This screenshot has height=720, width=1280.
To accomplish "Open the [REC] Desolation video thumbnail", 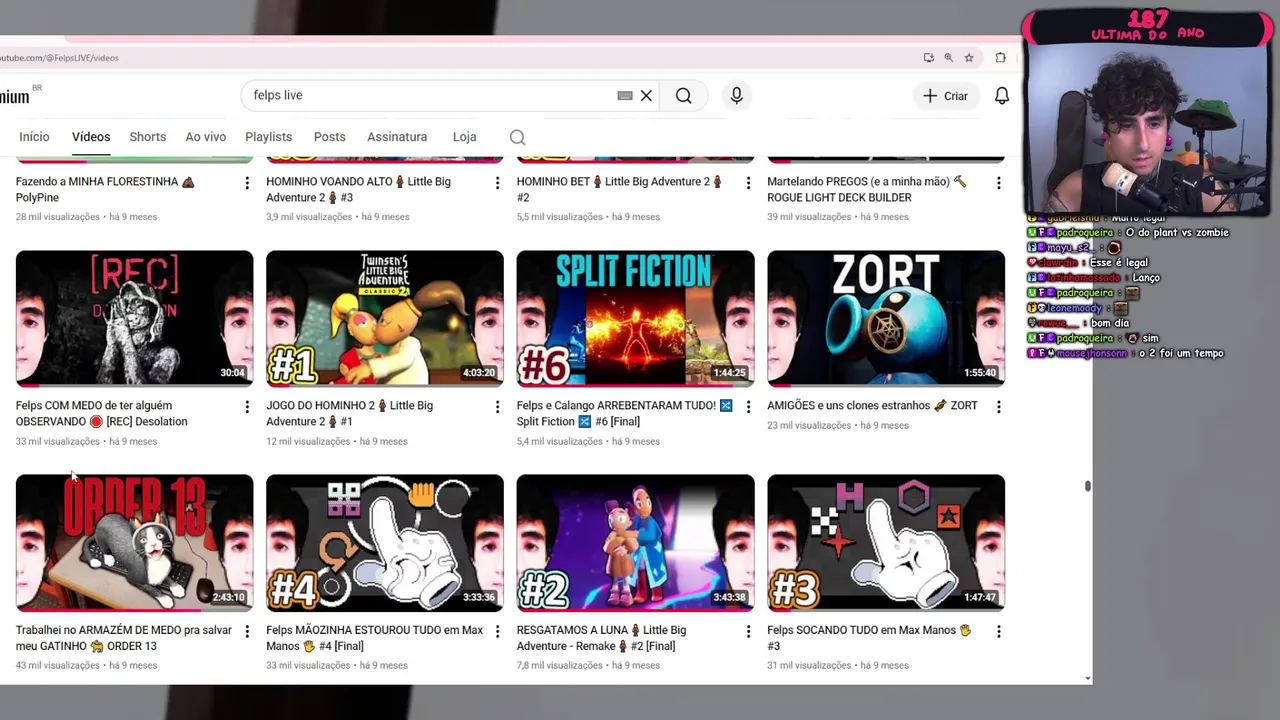I will (x=134, y=318).
